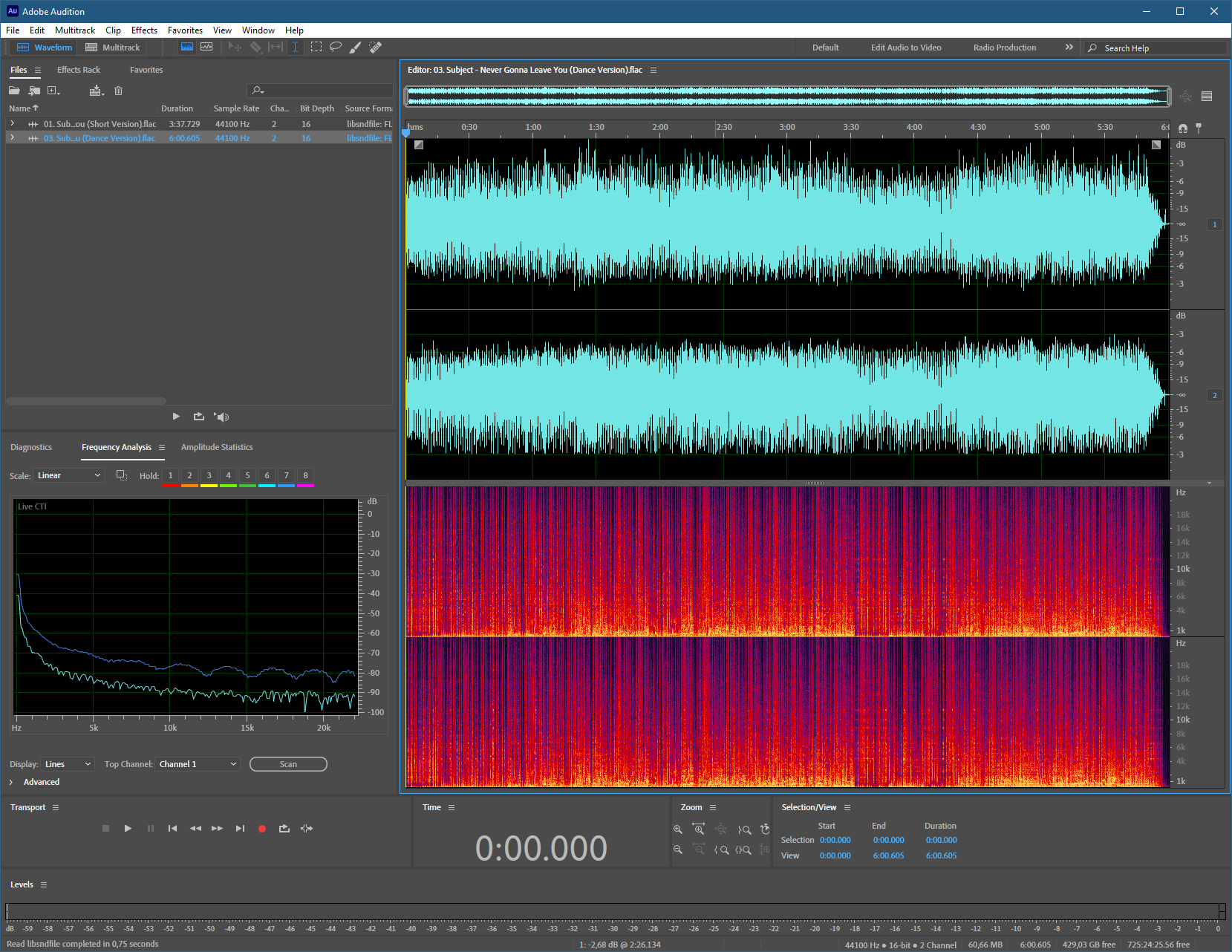This screenshot has width=1232, height=952.
Task: Select the Default workspace
Action: (x=825, y=48)
